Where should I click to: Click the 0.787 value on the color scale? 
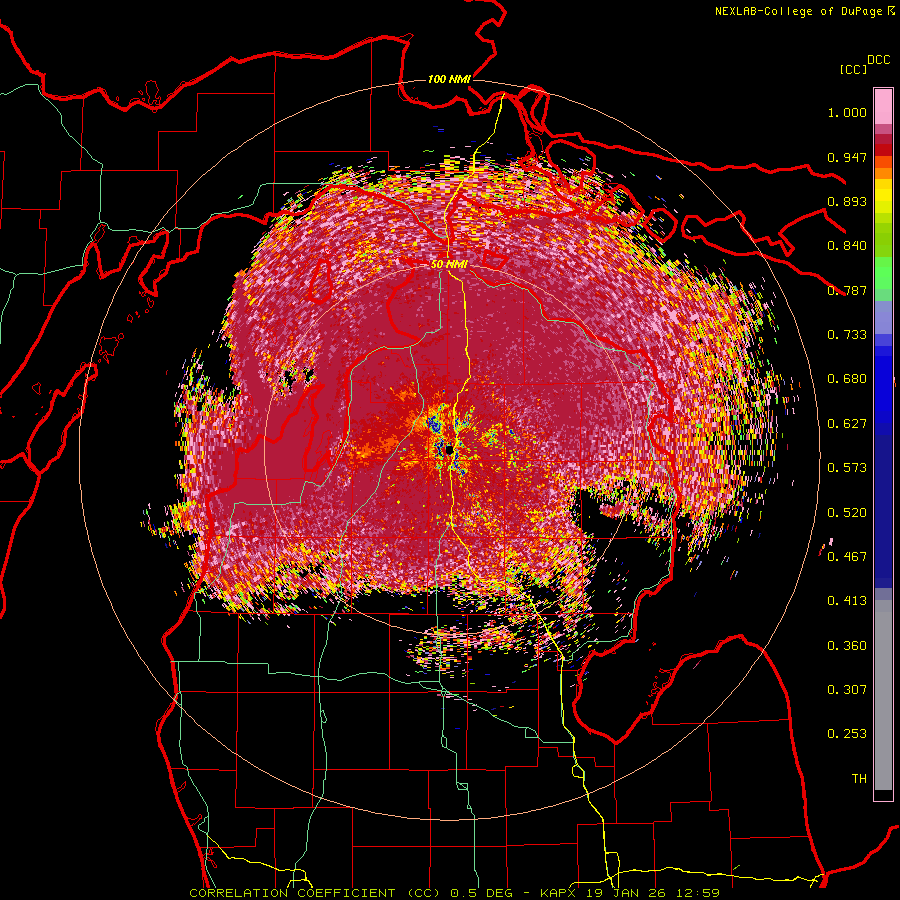point(847,290)
